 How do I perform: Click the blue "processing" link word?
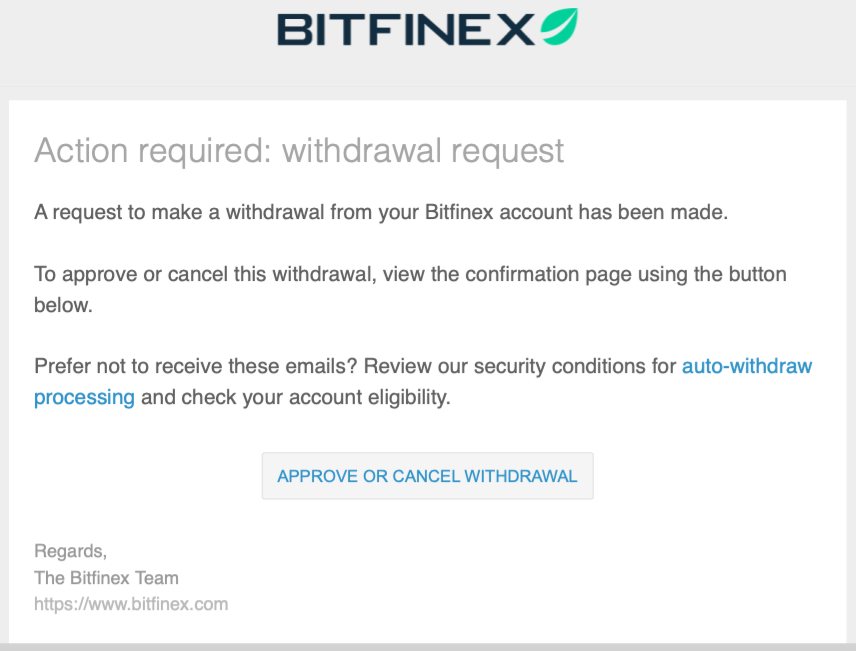click(x=84, y=397)
